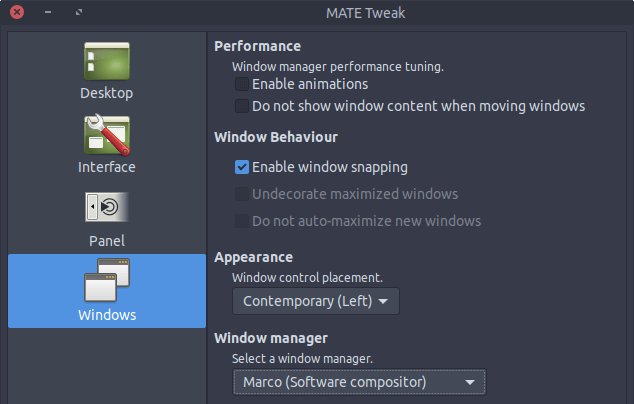Click the Panel section icon
This screenshot has width=634, height=404.
pos(107,208)
